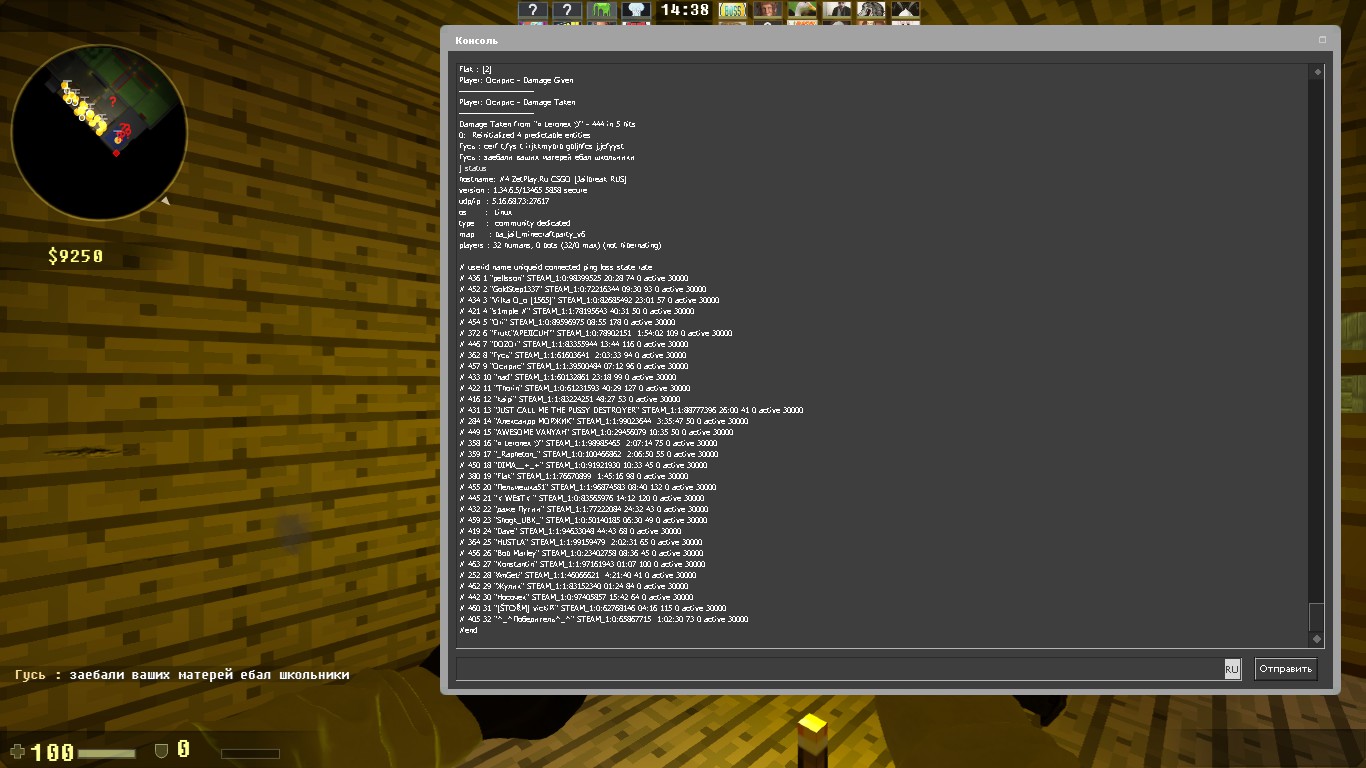Click the round timer showing 14:38
The width and height of the screenshot is (1366, 768).
(684, 10)
